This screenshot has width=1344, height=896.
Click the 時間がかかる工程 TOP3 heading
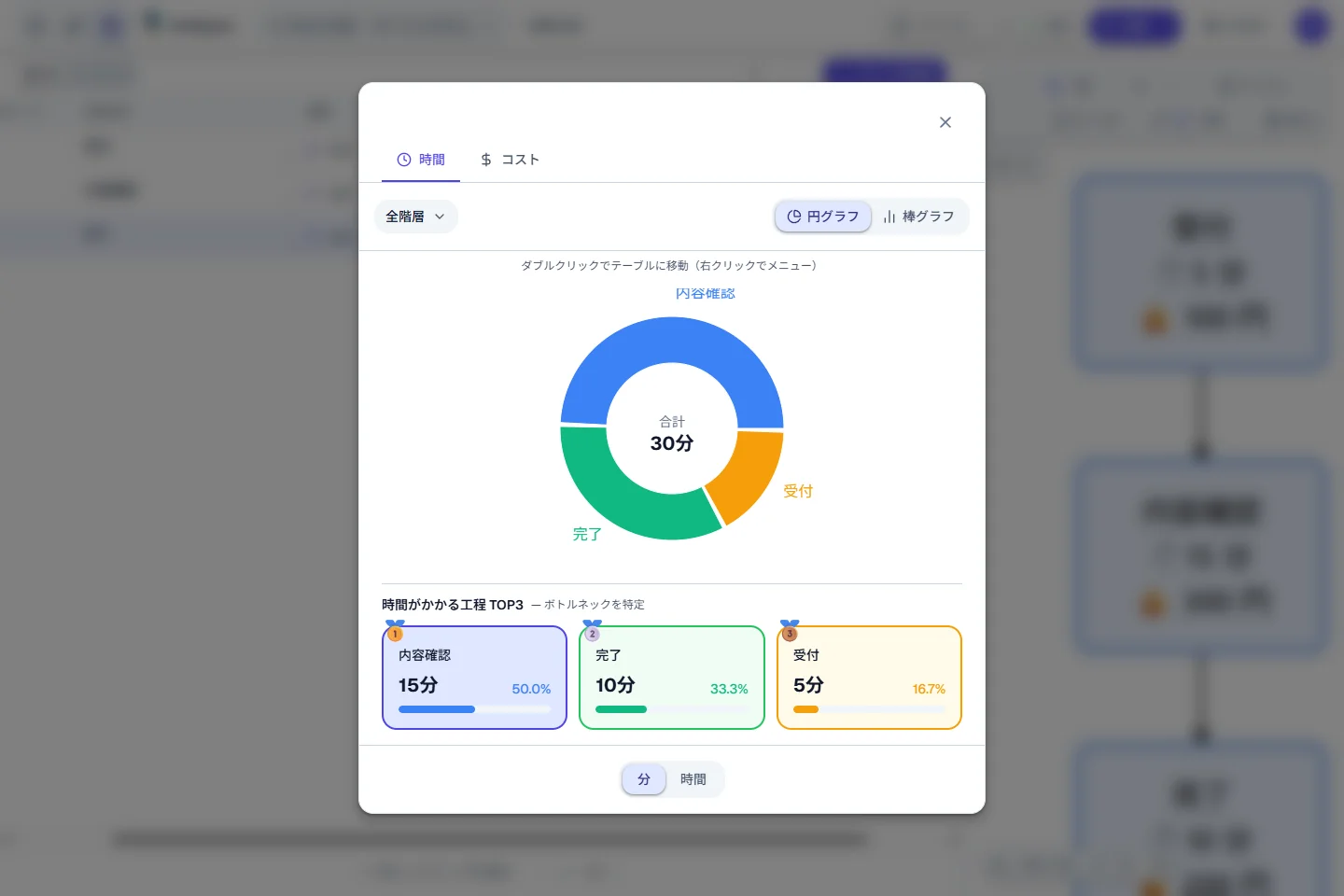[x=453, y=605]
